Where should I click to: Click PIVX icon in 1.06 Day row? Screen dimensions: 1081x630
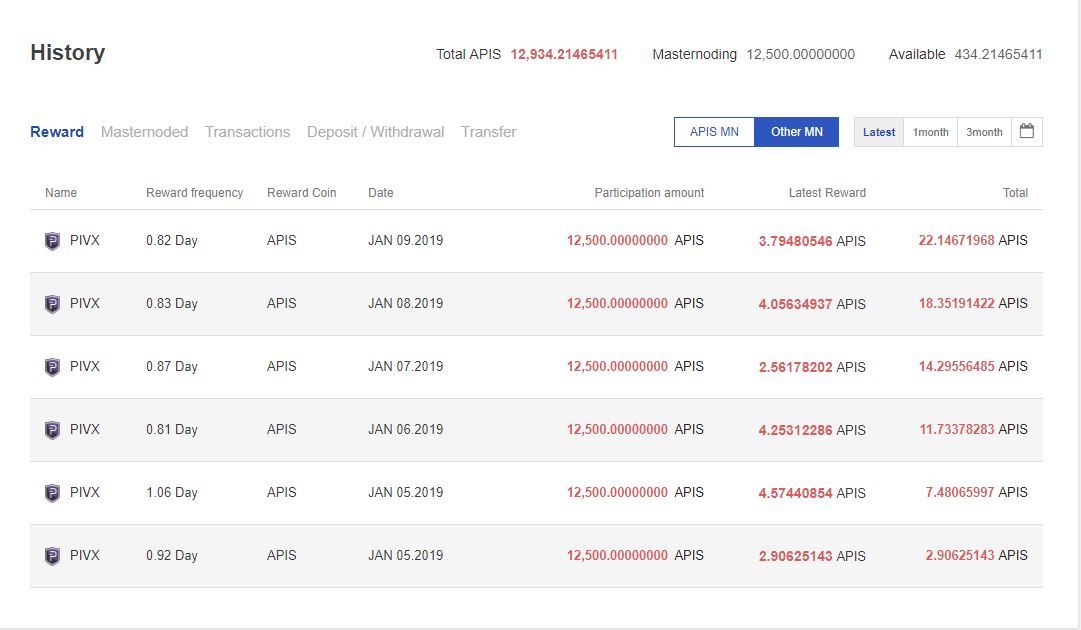(x=53, y=493)
